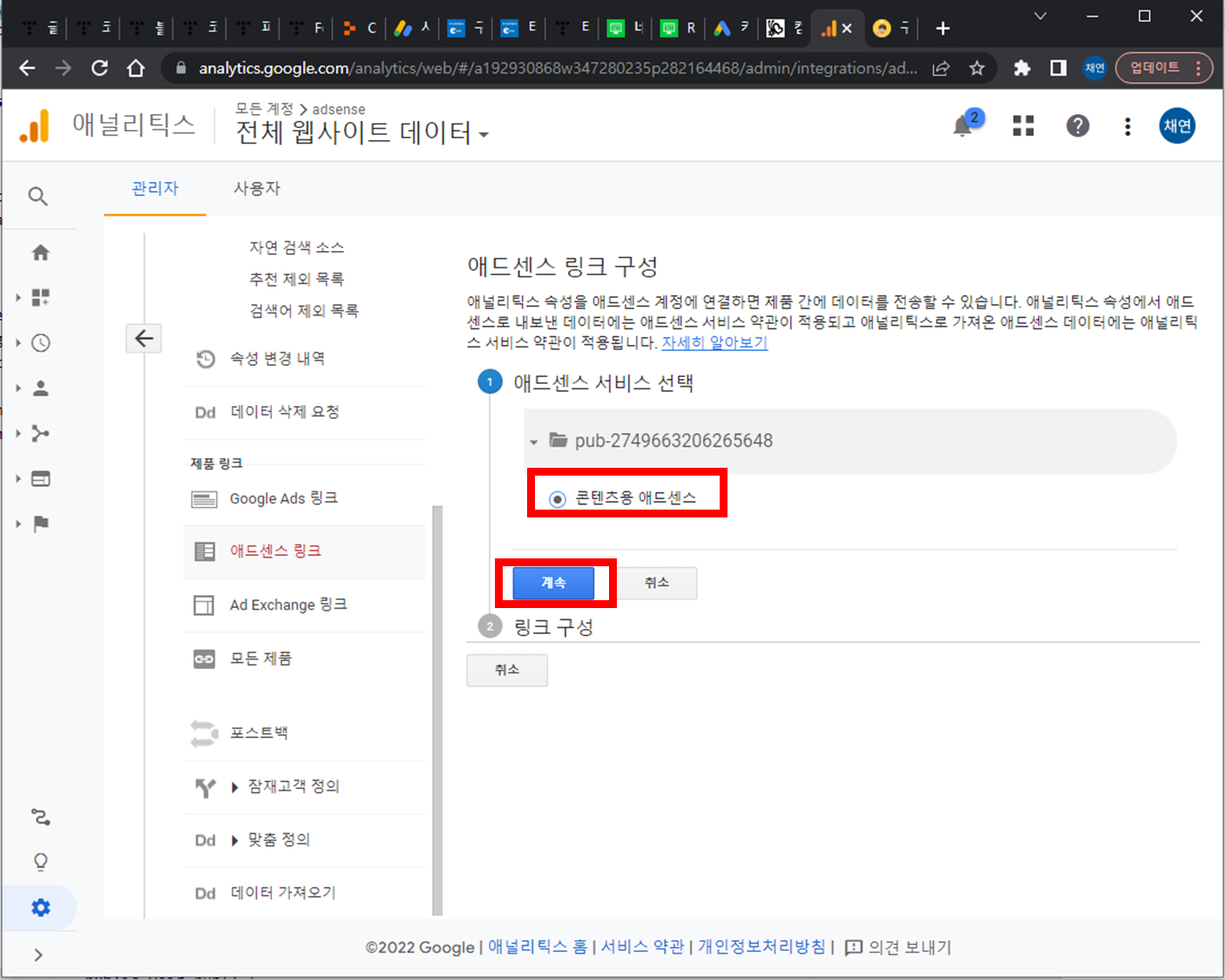Select 추천 제외 목록 item

click(x=296, y=279)
